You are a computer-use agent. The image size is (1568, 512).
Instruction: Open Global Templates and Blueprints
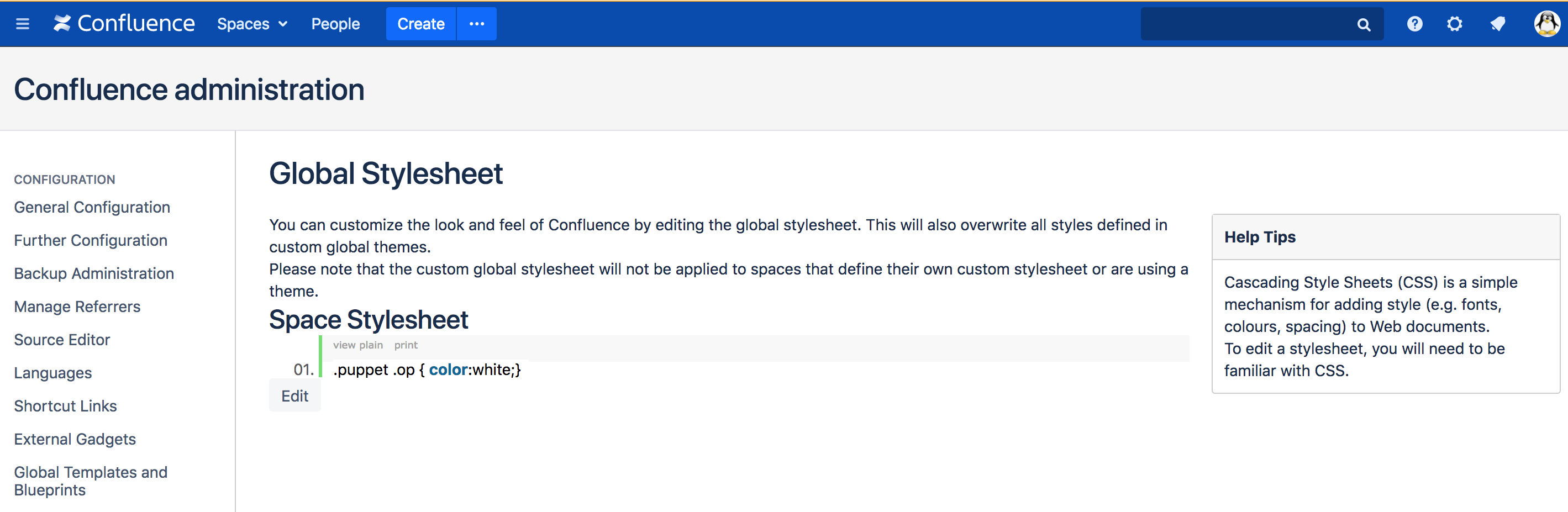(91, 481)
